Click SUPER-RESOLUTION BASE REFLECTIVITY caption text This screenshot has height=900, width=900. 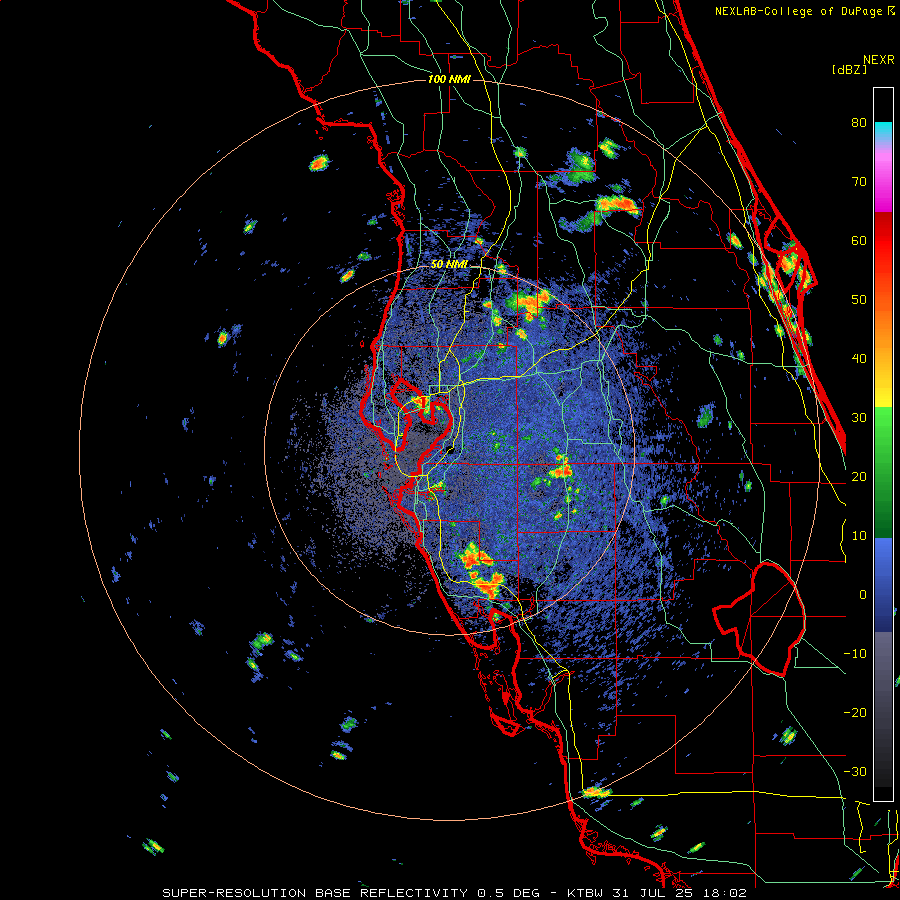pyautogui.click(x=315, y=893)
